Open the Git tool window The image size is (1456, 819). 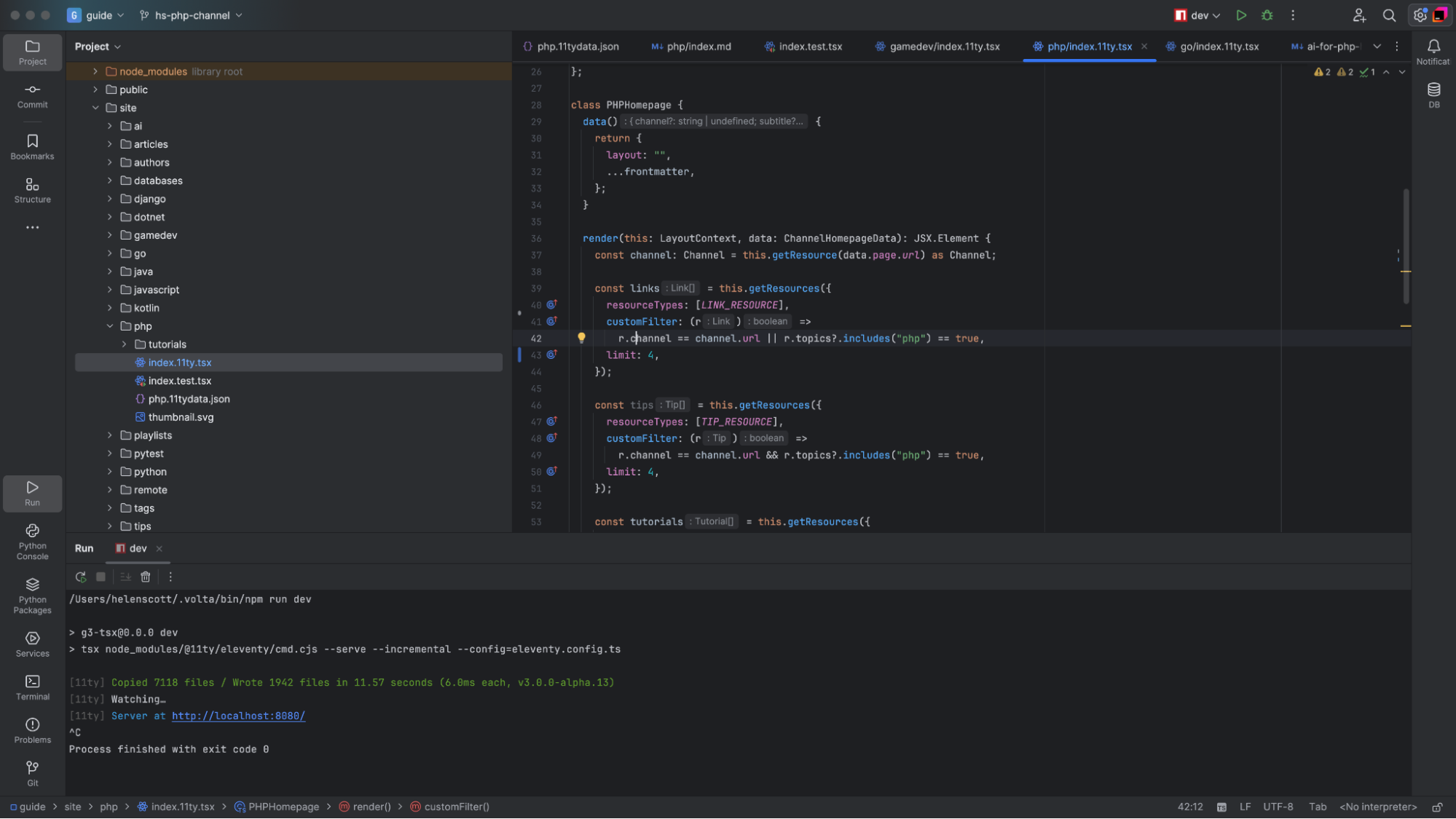[x=32, y=773]
